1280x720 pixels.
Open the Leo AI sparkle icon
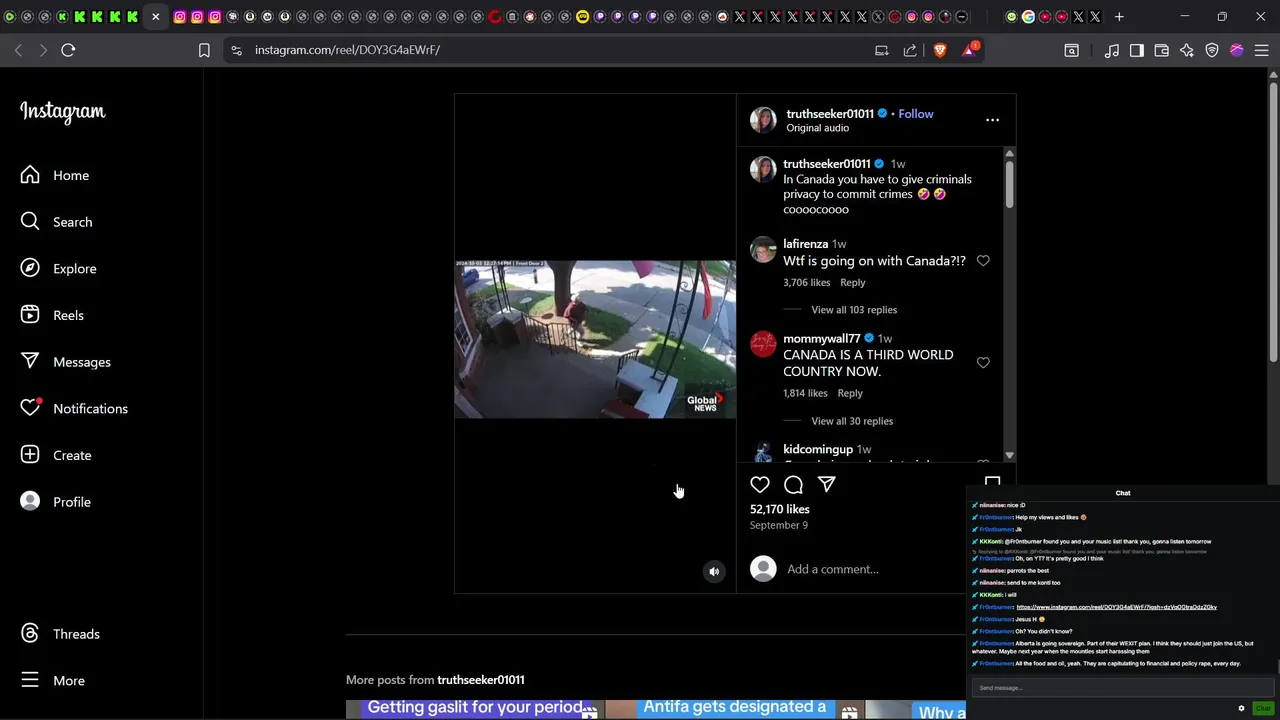point(1186,50)
